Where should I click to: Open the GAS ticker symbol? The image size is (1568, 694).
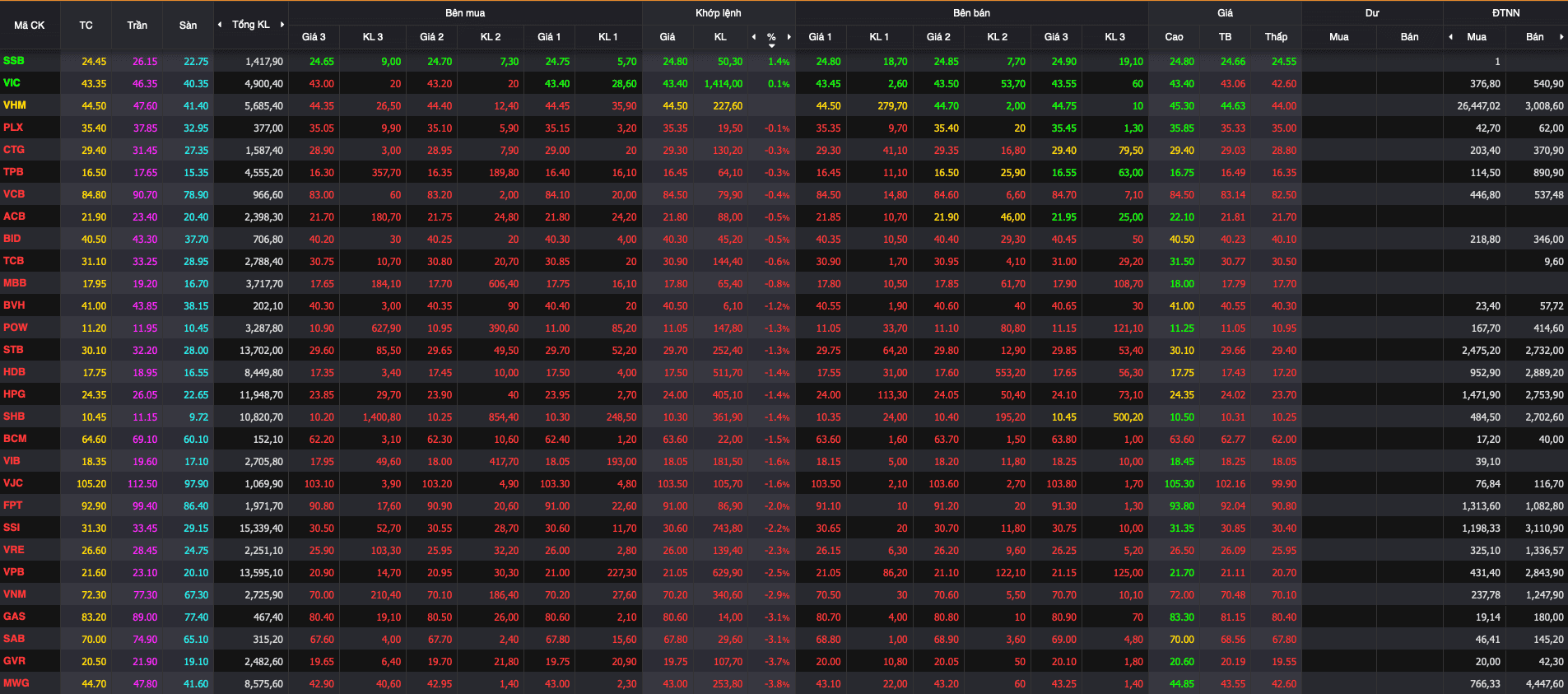(14, 617)
